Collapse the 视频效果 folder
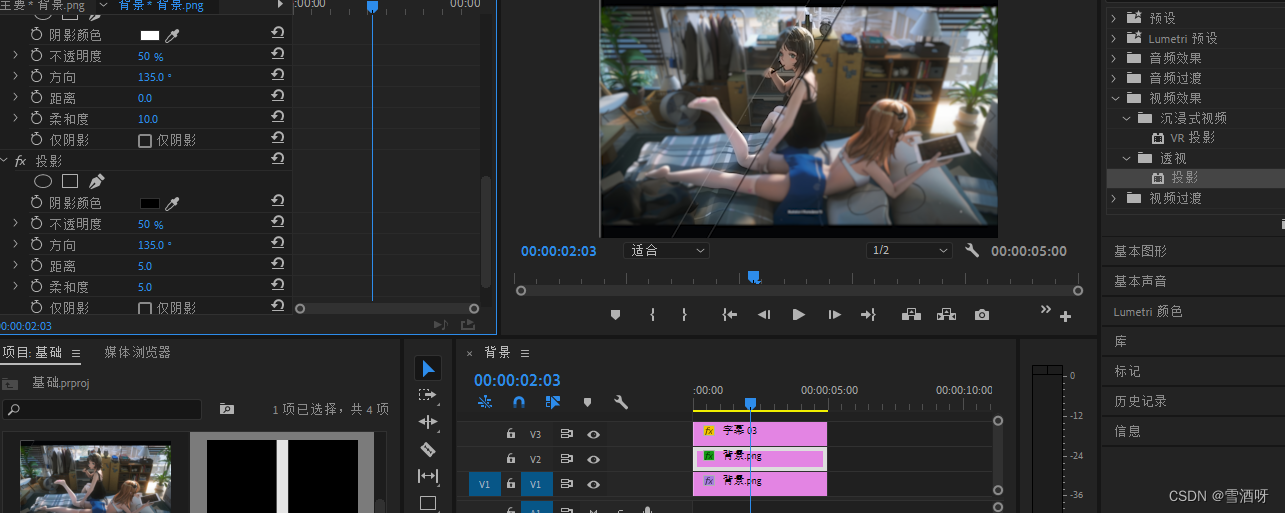 click(x=1114, y=98)
